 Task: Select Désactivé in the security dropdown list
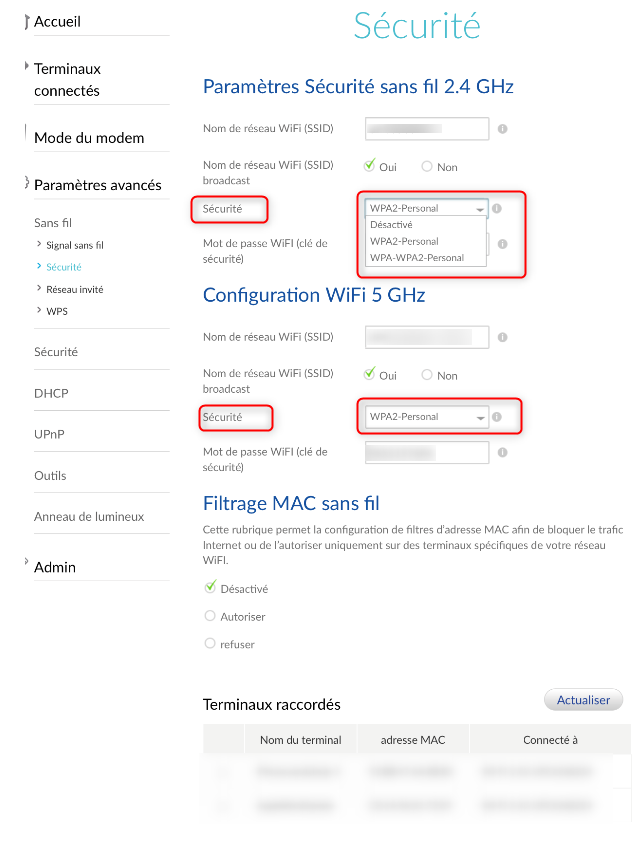(x=391, y=225)
